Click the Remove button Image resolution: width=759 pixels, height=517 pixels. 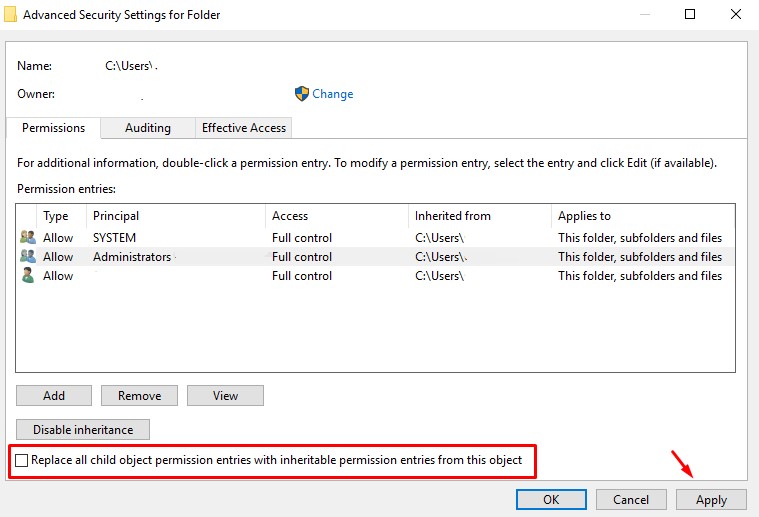139,396
